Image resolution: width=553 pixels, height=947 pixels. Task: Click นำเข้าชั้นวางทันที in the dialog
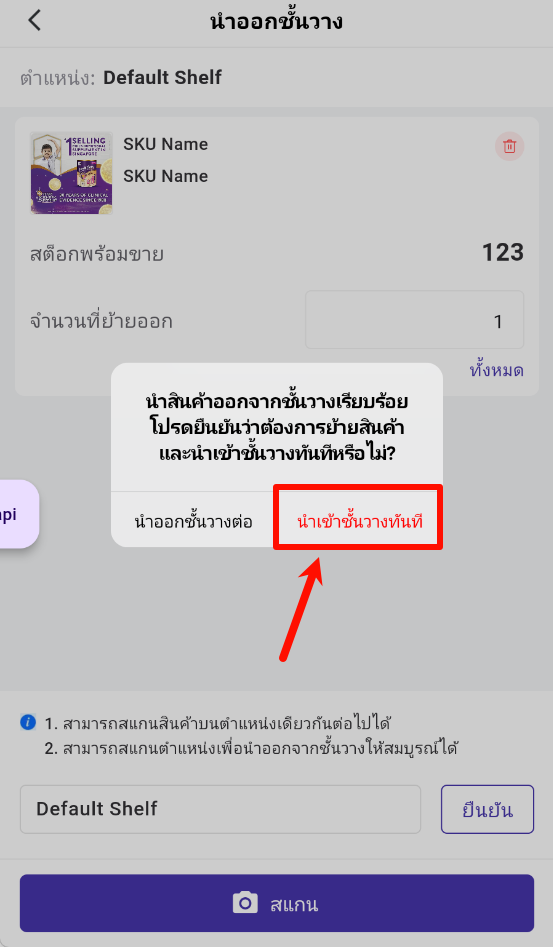coord(359,521)
